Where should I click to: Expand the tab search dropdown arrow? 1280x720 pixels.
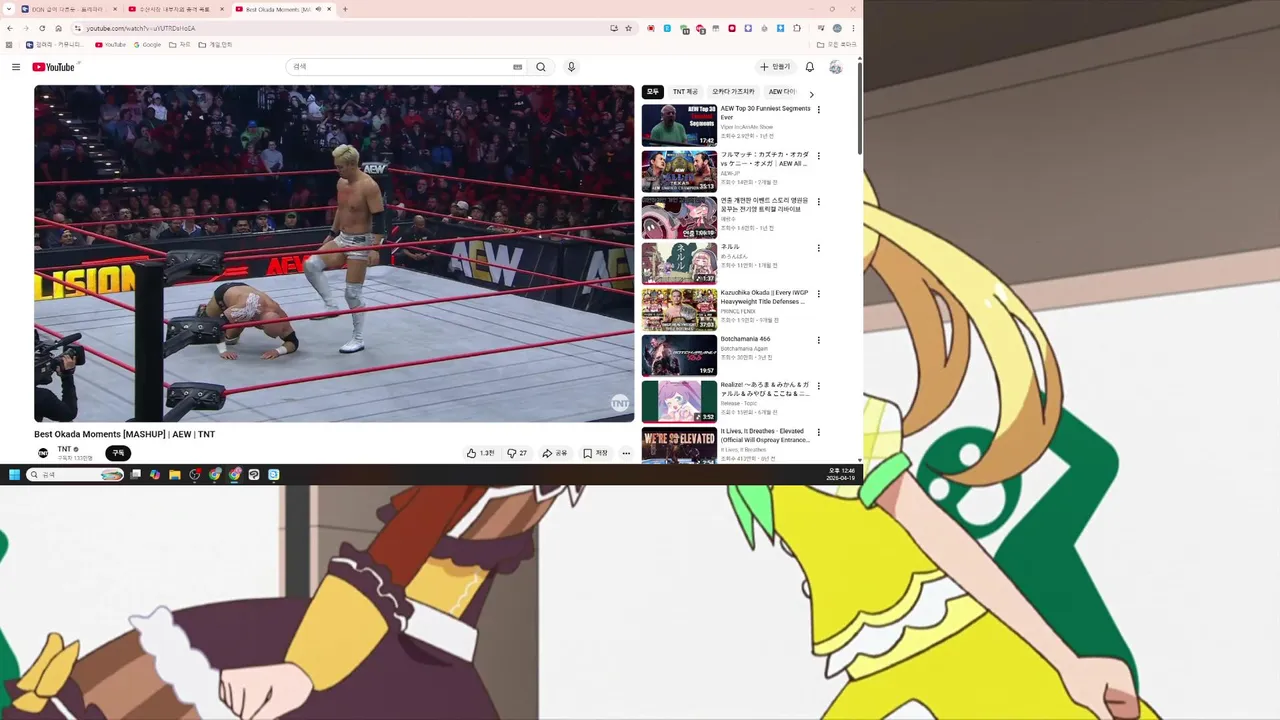point(9,9)
